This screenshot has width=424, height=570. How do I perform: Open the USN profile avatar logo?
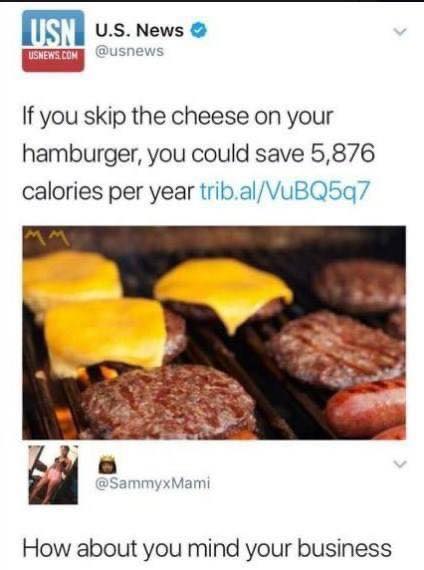click(53, 41)
